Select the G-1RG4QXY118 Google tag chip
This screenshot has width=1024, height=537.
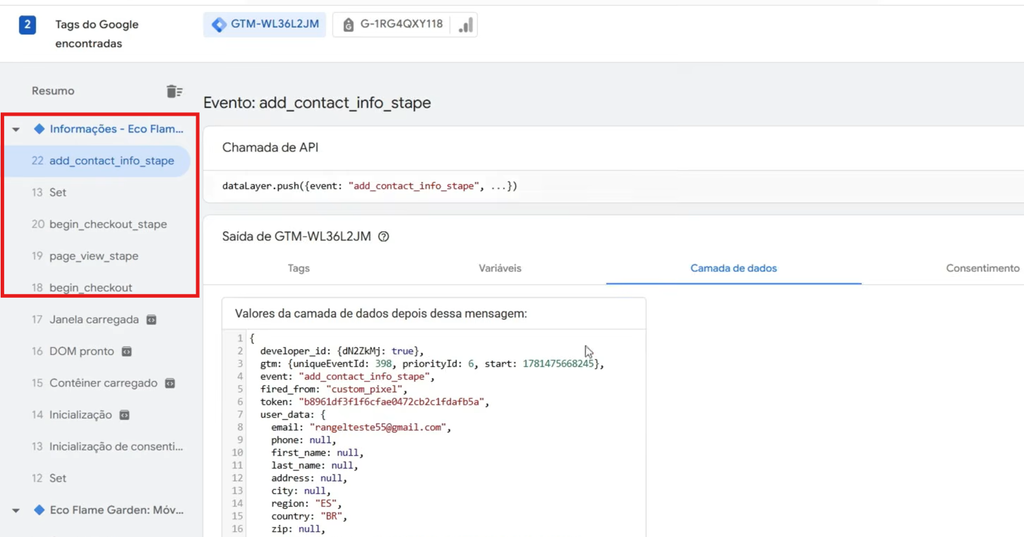pyautogui.click(x=392, y=25)
